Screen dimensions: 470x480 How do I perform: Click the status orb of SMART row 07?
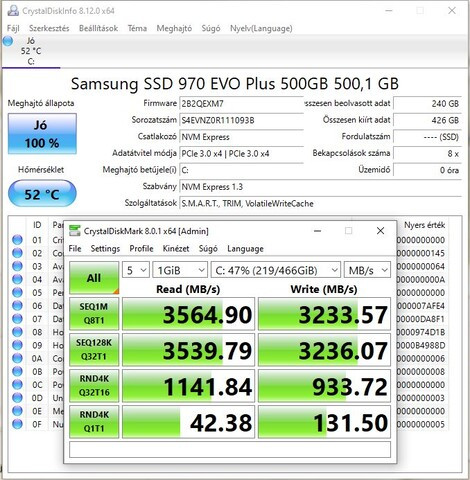pyautogui.click(x=17, y=319)
